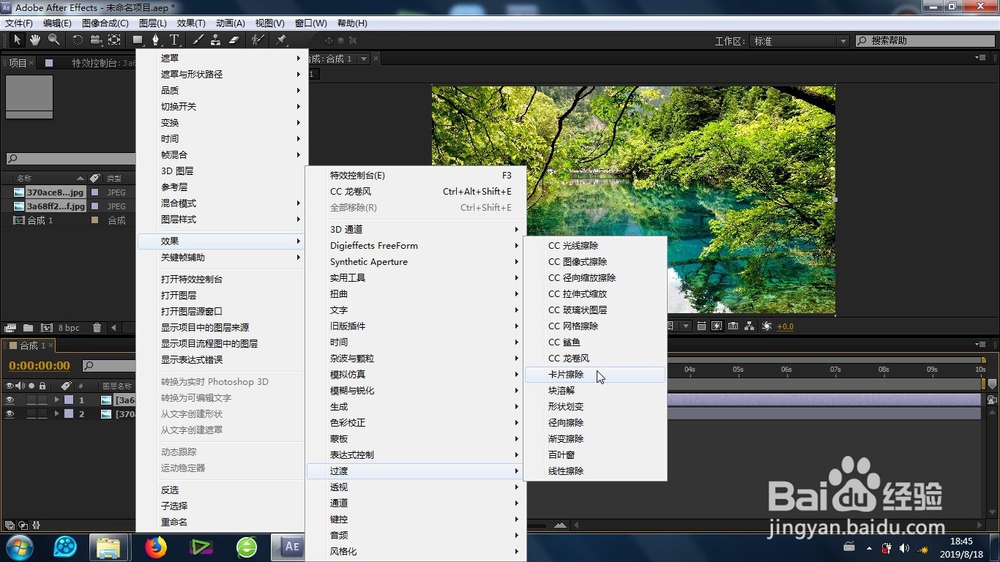This screenshot has height=562, width=1000.
Task: Toggle the lock column header switch
Action: 42,386
